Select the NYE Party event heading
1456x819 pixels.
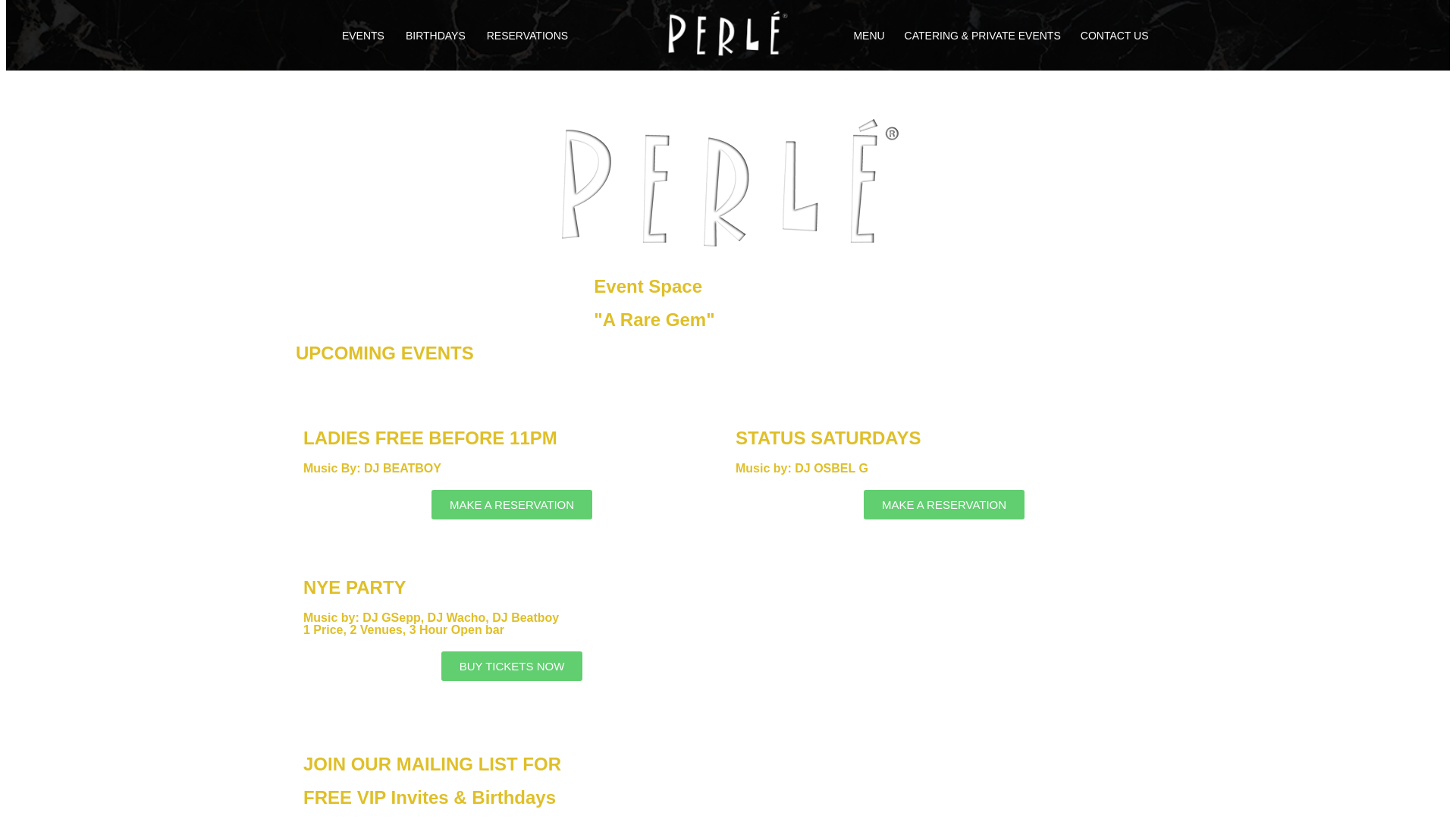(354, 588)
